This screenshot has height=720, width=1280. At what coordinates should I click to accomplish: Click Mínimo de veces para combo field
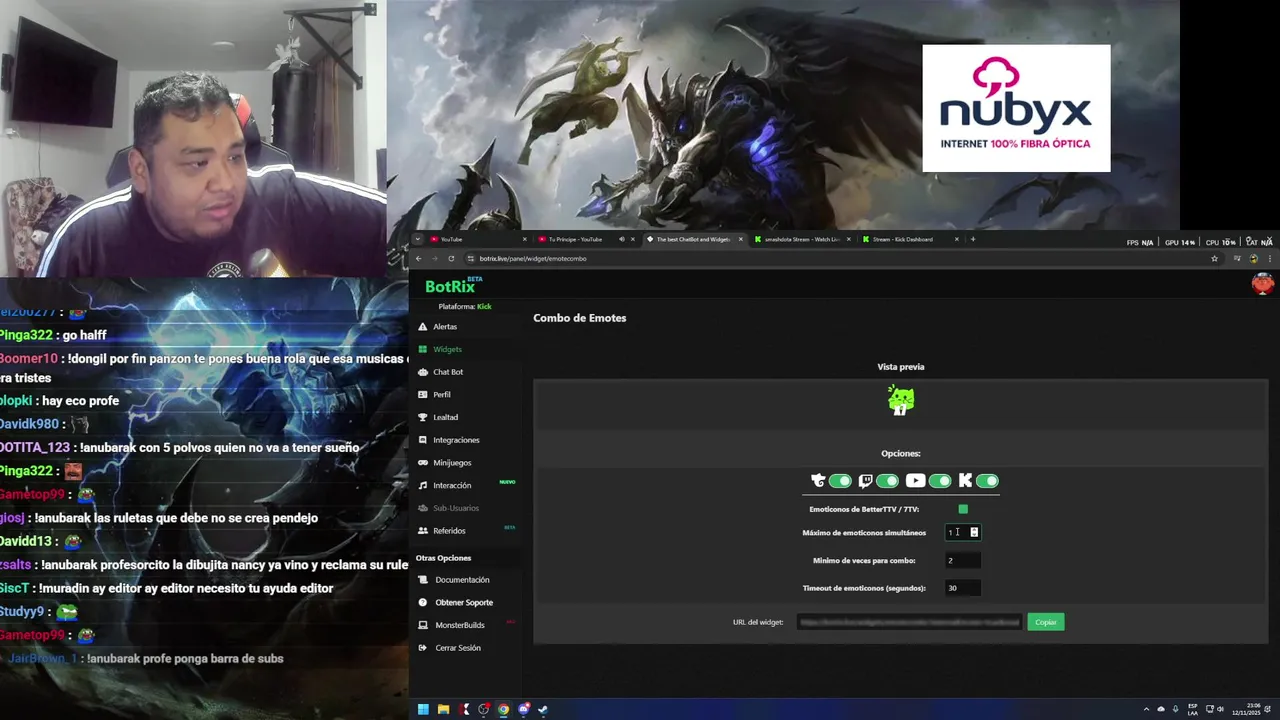963,560
